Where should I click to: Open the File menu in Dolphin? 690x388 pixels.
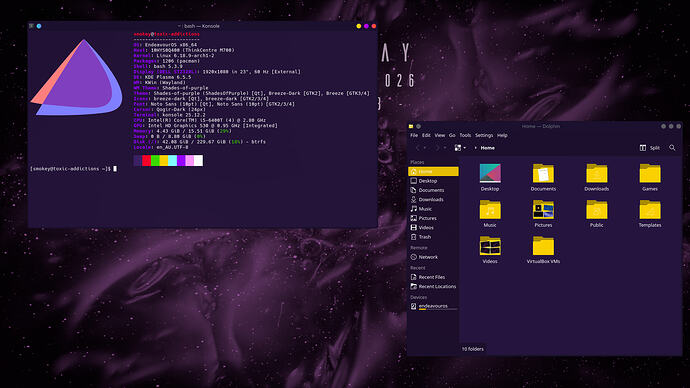(x=414, y=135)
